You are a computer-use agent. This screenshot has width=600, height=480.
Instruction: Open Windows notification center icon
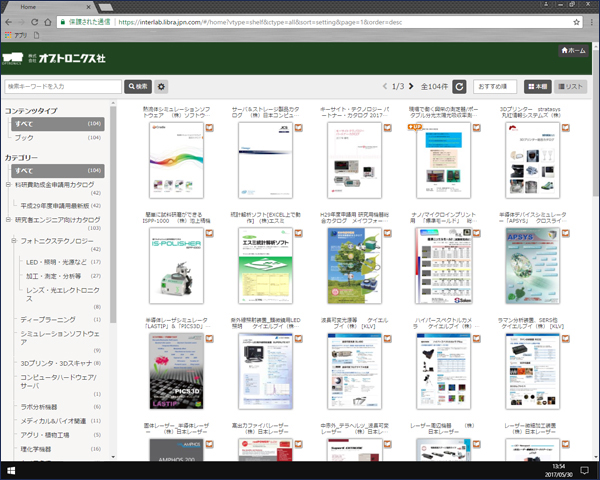tap(584, 470)
